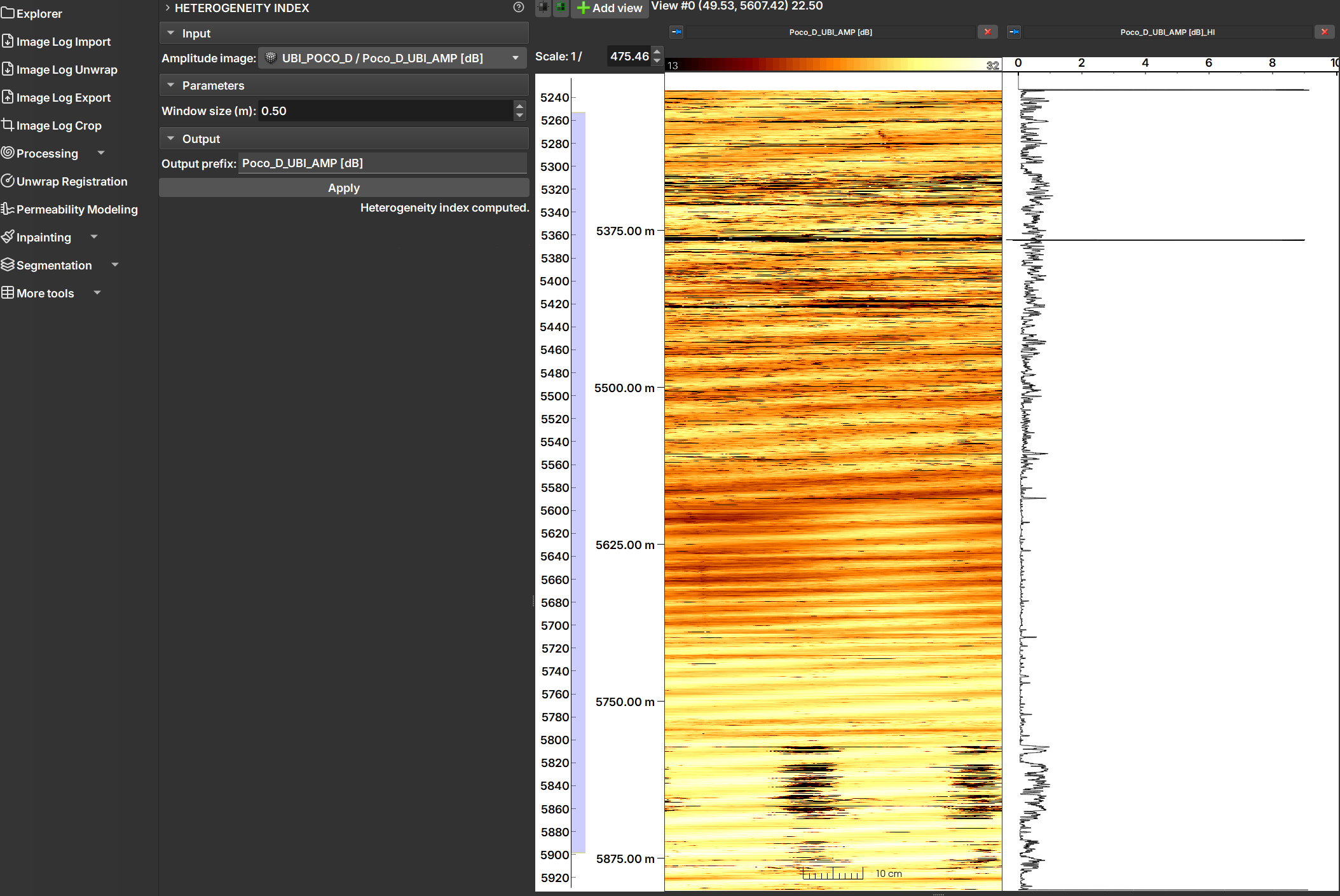This screenshot has height=896, width=1340.
Task: Collapse the Parameters section
Action: point(170,85)
